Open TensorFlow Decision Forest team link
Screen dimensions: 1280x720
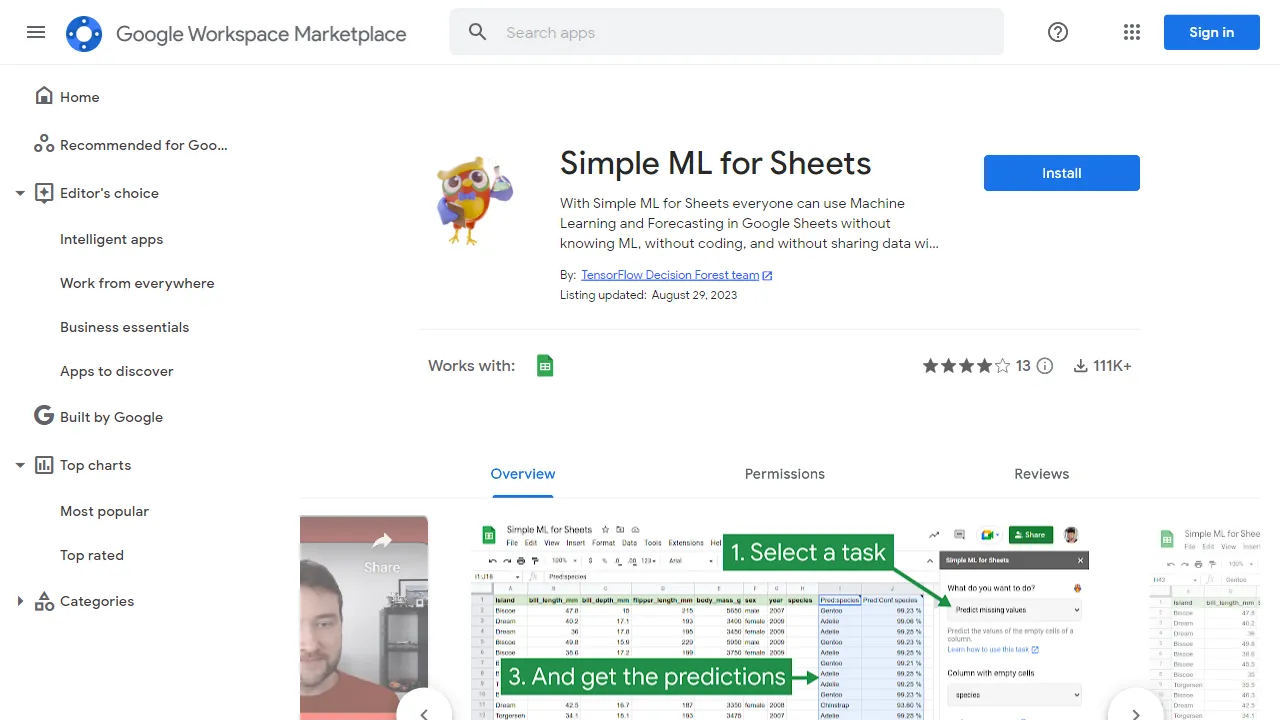click(x=670, y=275)
